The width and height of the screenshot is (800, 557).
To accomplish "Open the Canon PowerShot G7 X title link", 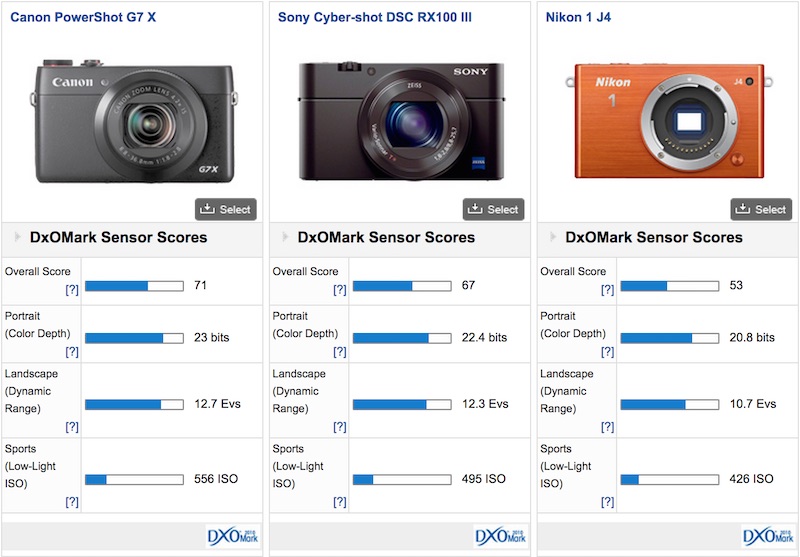I will point(83,17).
